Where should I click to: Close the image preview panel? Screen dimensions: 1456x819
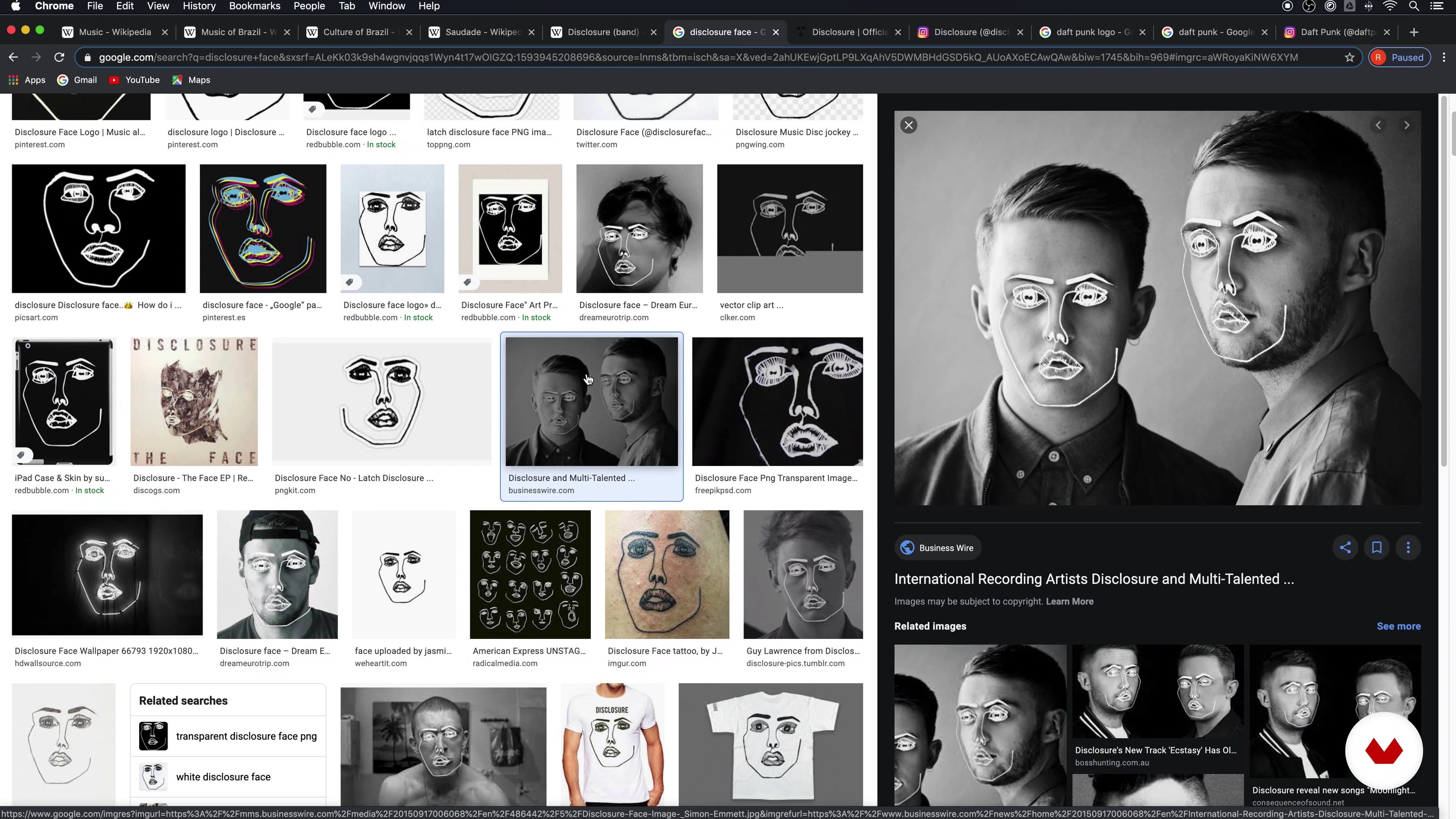[x=909, y=125]
